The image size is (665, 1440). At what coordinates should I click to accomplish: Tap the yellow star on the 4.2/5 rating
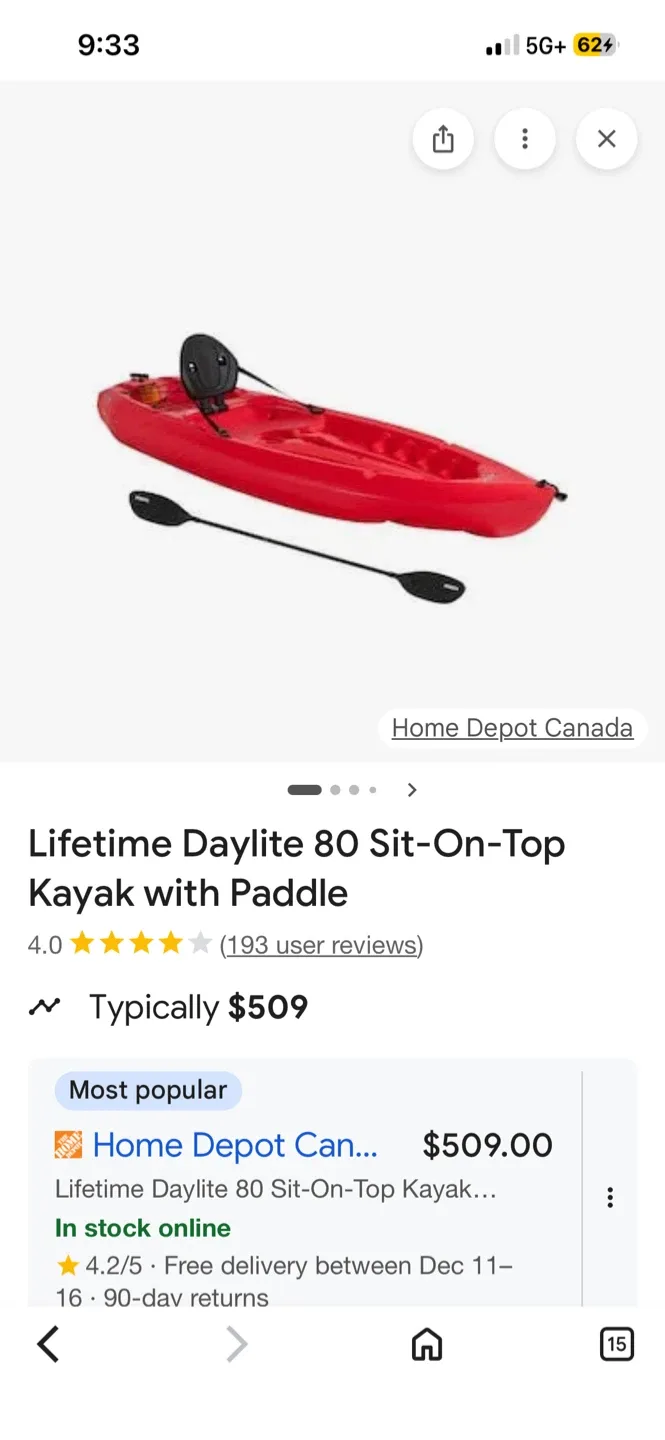pyautogui.click(x=67, y=1265)
